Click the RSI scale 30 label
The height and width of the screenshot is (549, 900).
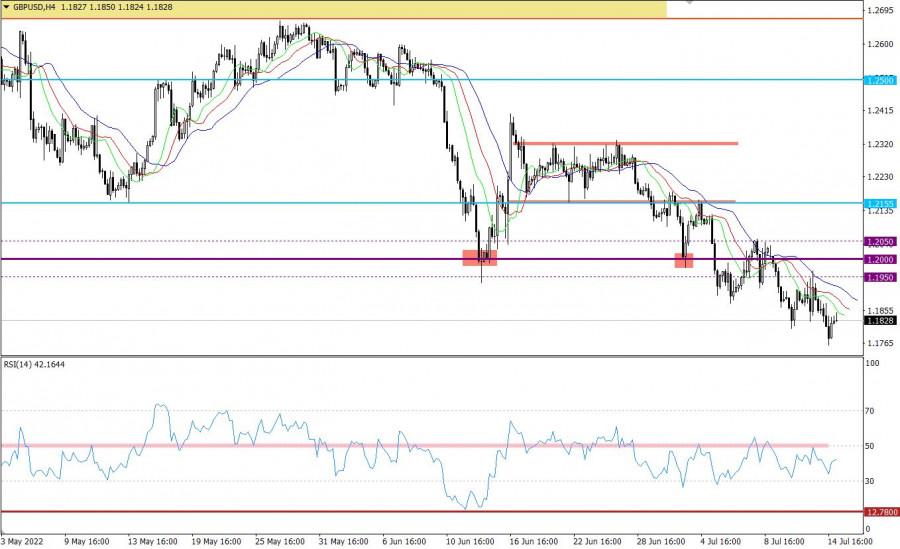tap(870, 481)
